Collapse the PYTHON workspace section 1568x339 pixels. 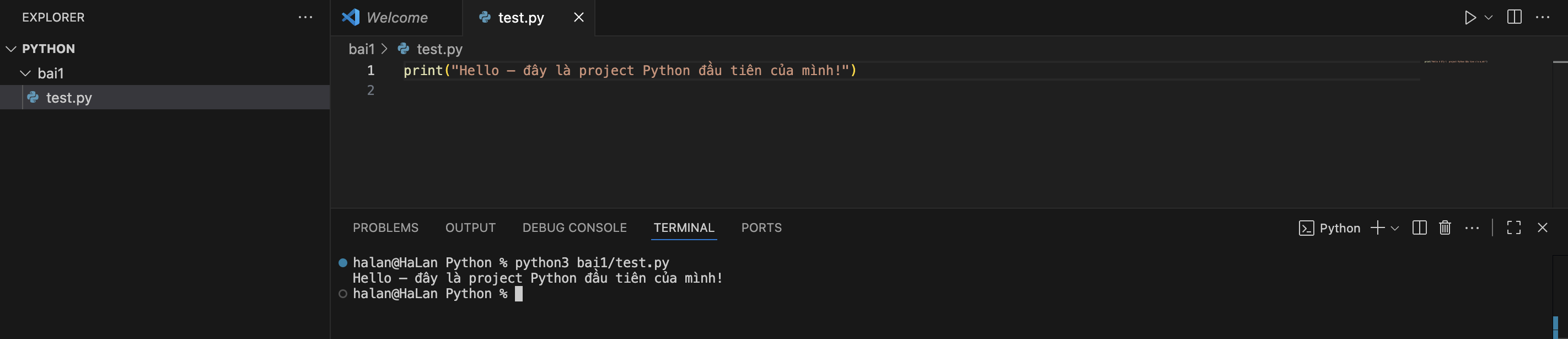coord(11,49)
